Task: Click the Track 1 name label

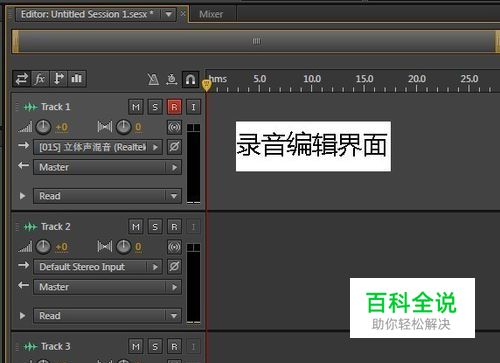Action: point(56,107)
